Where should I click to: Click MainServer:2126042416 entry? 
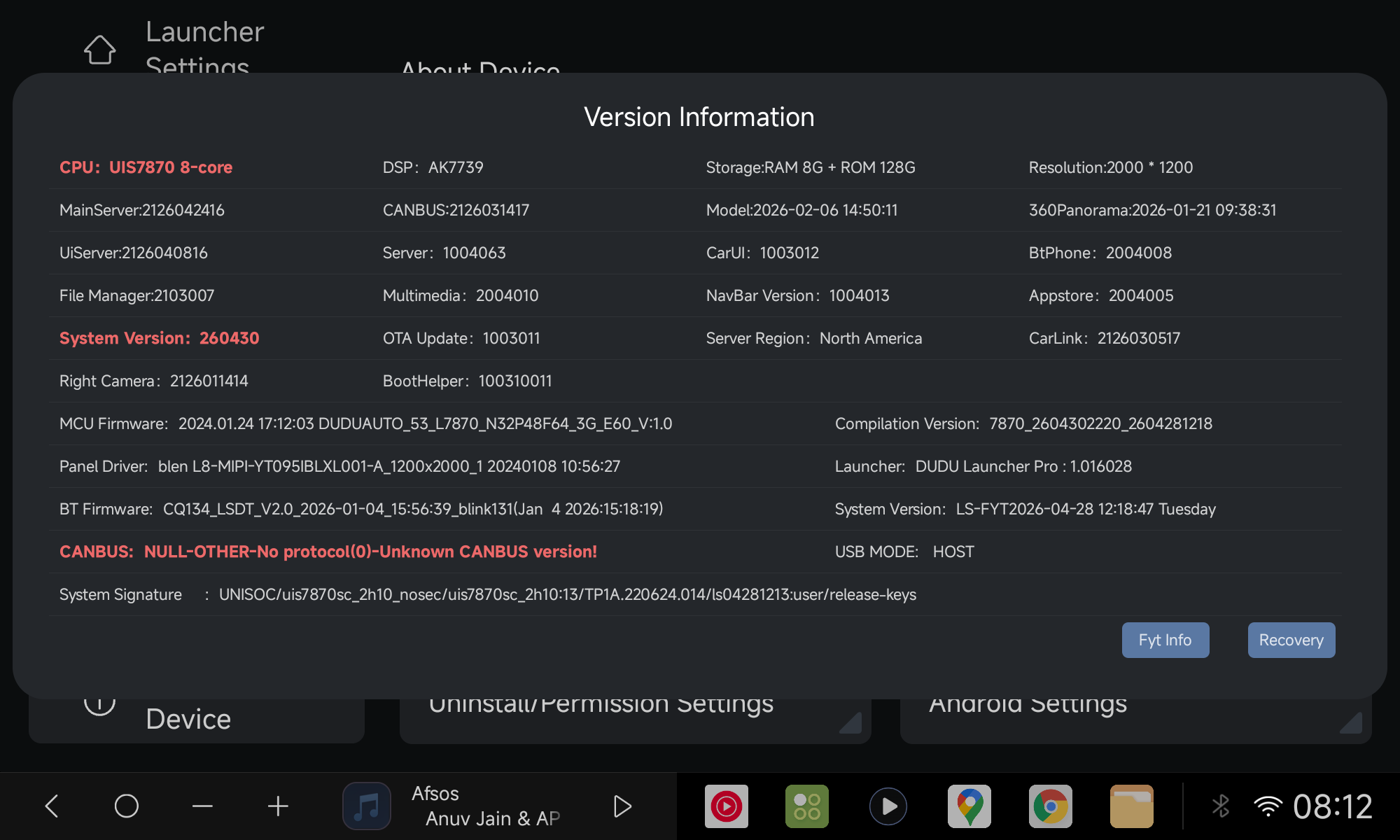[x=142, y=210]
